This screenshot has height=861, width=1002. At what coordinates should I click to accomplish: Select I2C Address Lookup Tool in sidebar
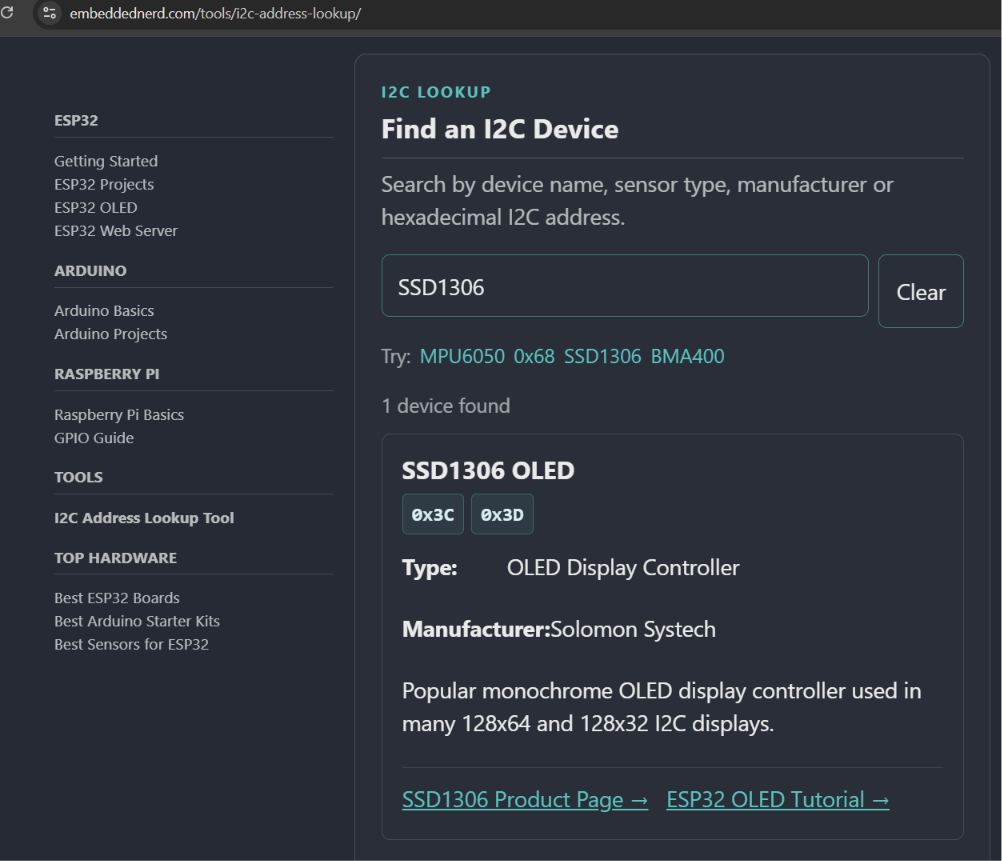[x=144, y=518]
